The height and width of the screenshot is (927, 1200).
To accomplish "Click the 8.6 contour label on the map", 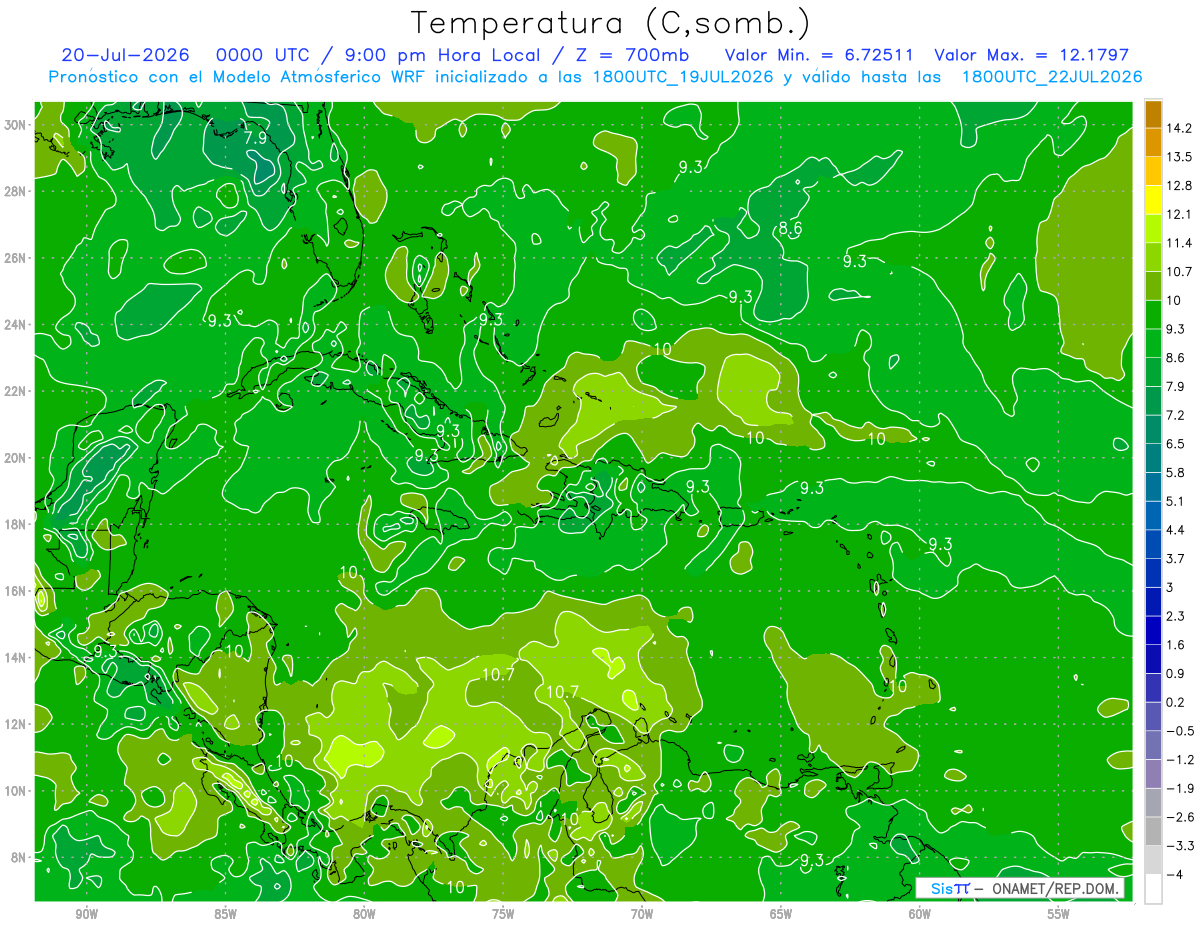I will click(790, 229).
